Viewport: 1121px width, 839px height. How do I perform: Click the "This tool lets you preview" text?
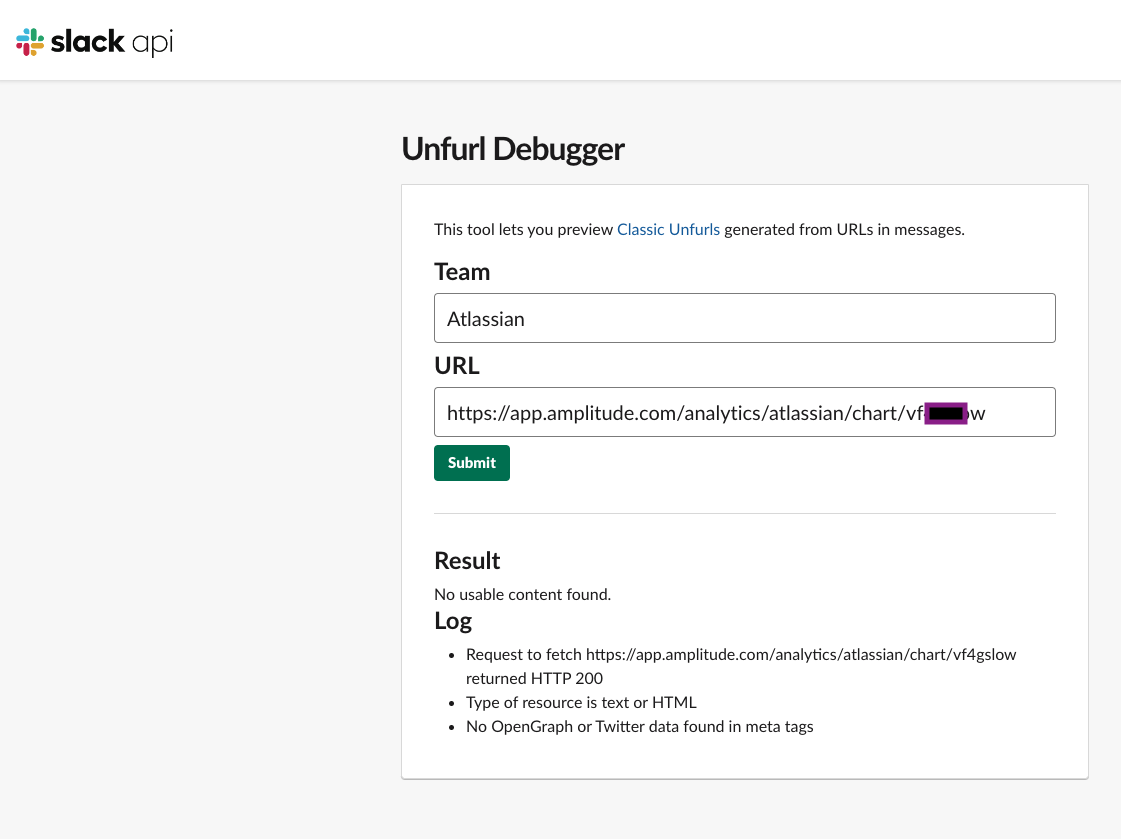point(523,229)
